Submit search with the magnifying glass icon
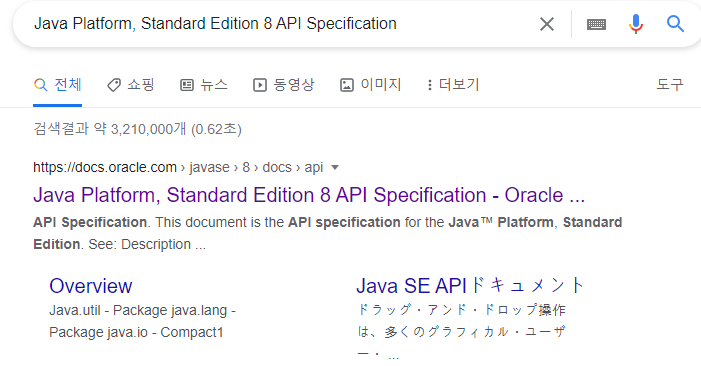This screenshot has height=366, width=701. tap(675, 24)
